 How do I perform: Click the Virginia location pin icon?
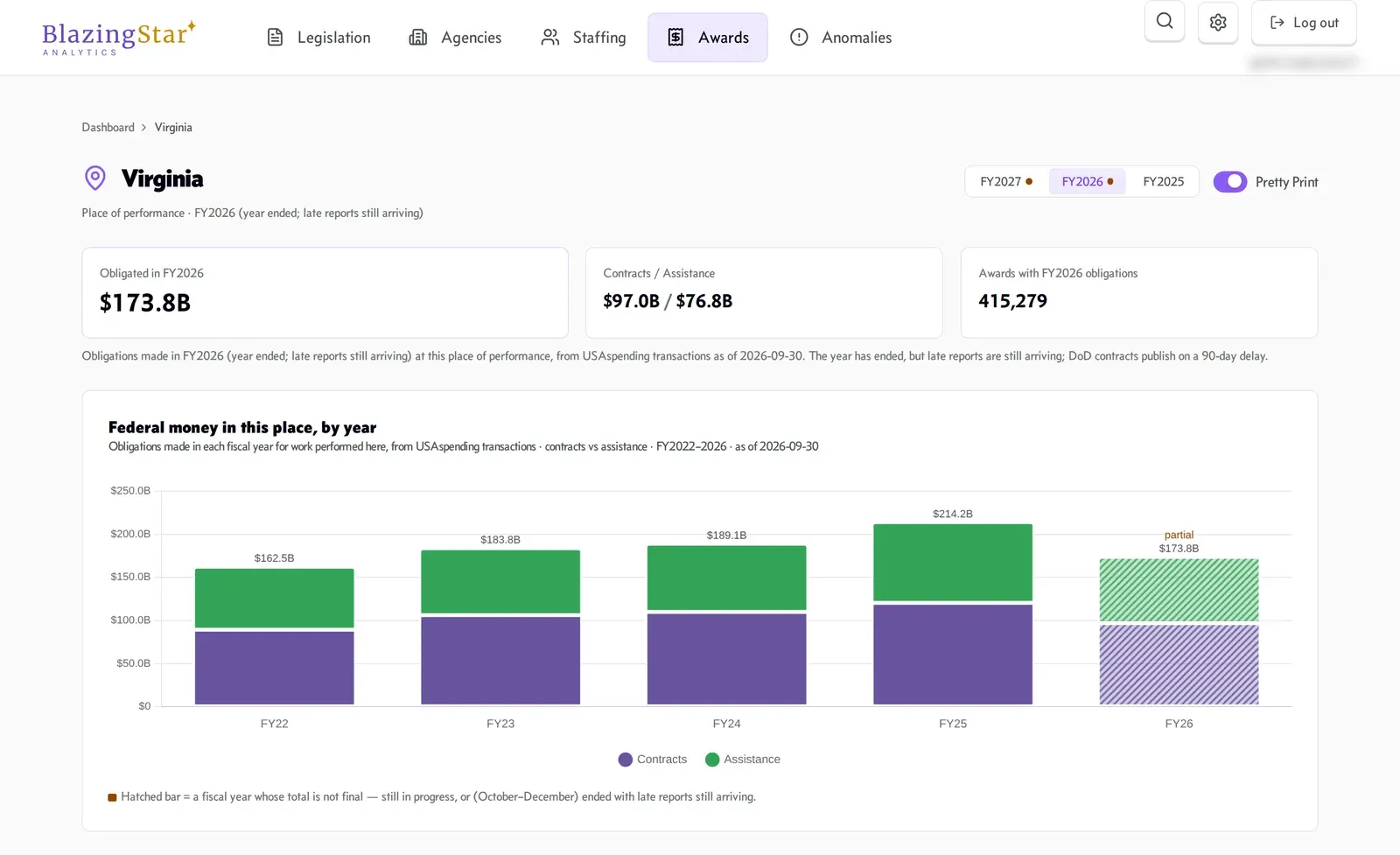(x=94, y=179)
